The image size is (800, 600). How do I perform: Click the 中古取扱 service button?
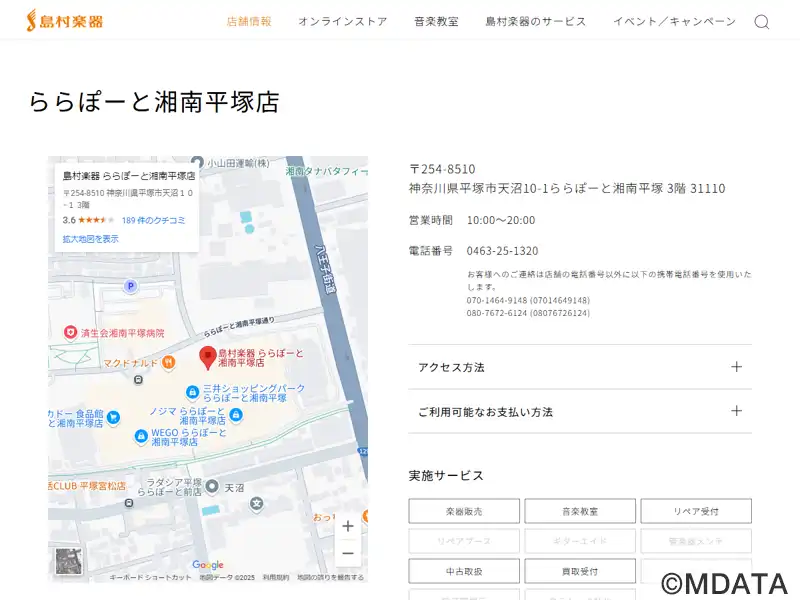pyautogui.click(x=464, y=571)
